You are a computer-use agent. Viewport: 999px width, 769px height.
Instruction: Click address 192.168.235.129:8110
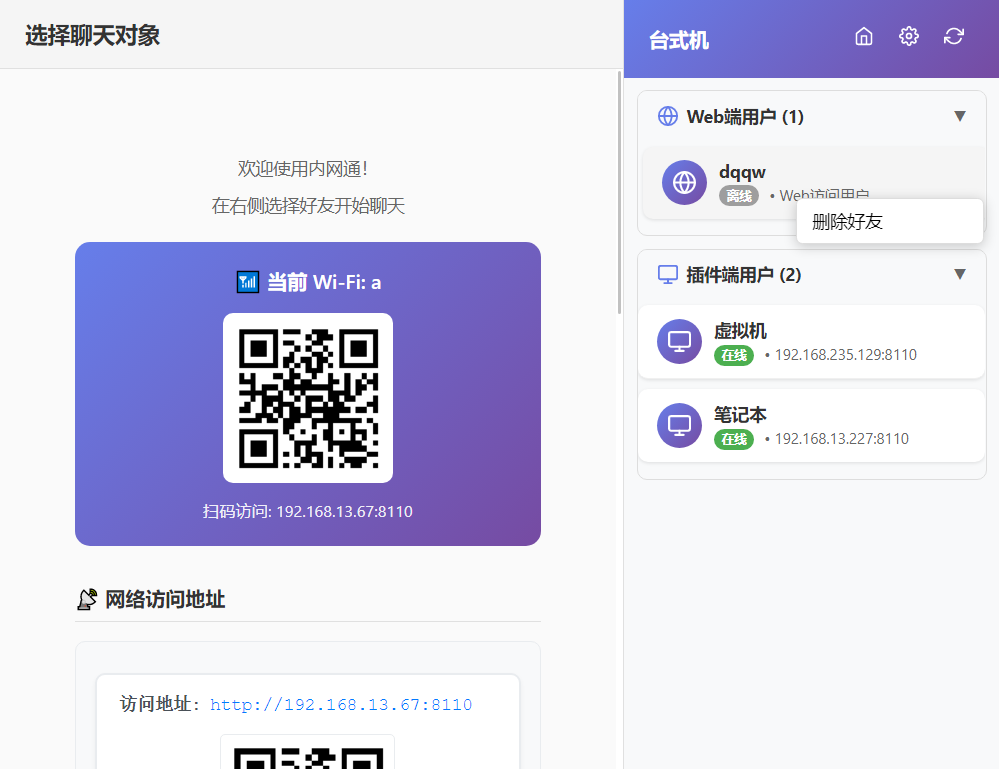click(x=845, y=355)
